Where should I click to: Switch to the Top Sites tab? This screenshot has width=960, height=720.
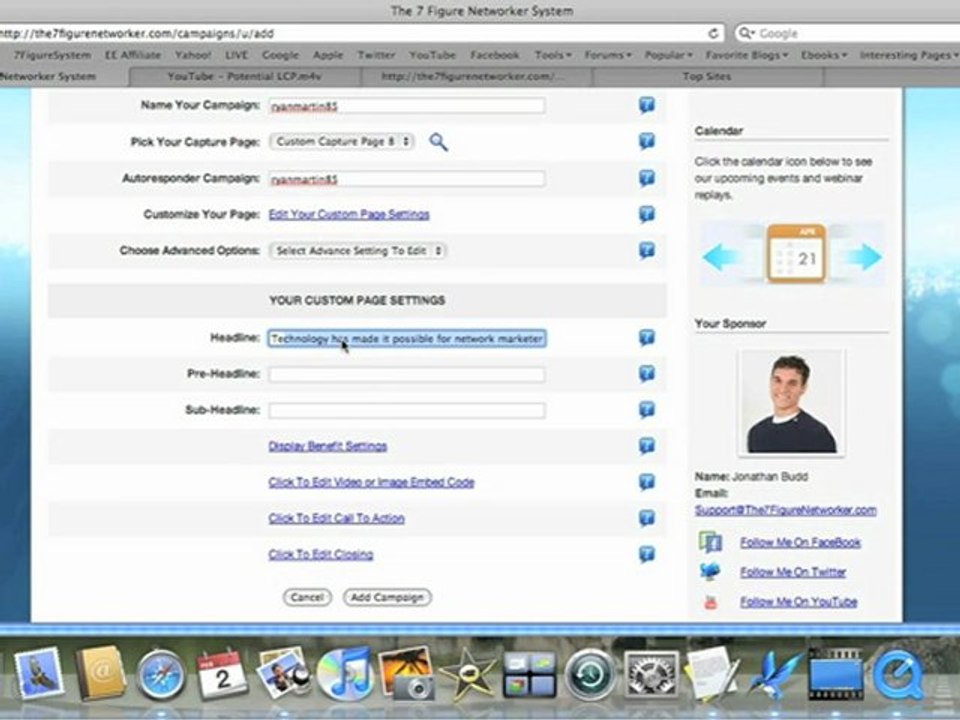707,77
